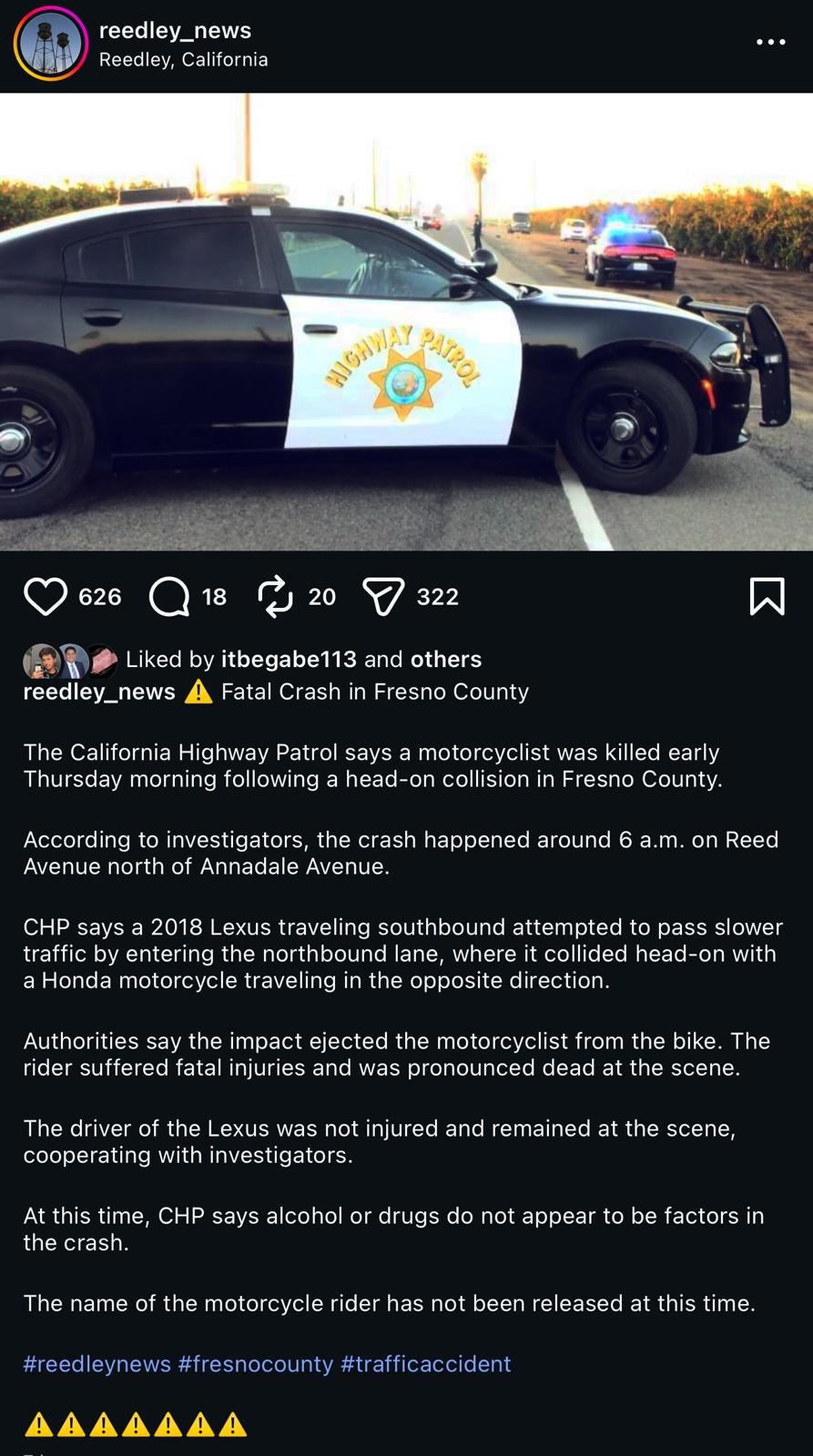The height and width of the screenshot is (1456, 813).
Task: Open the three-dot more options menu
Action: tap(770, 42)
